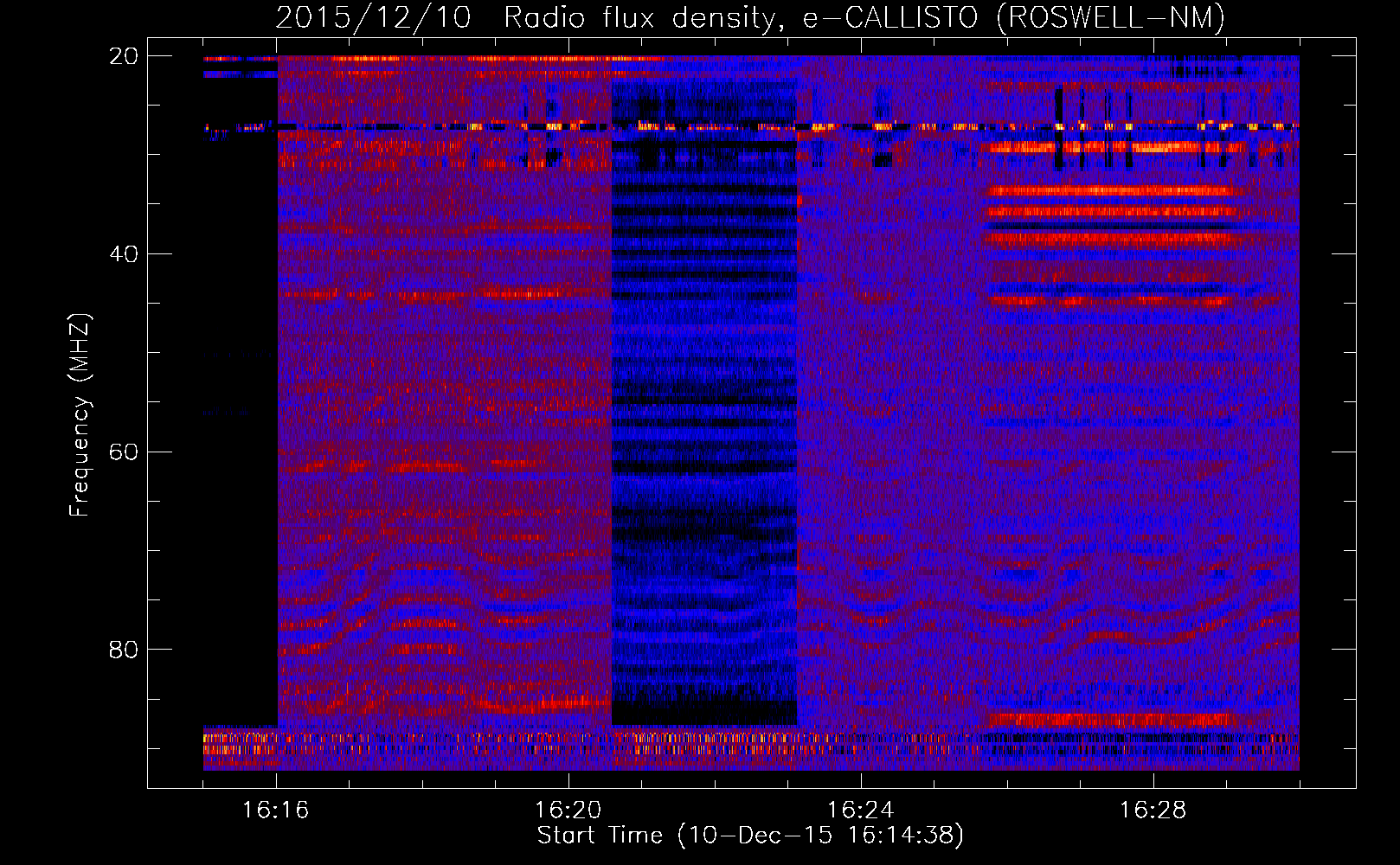Click the plot title "Radio flux density, e-CALLISTO (ROSWELL-NM)"
The image size is (1400, 865).
coord(864,17)
